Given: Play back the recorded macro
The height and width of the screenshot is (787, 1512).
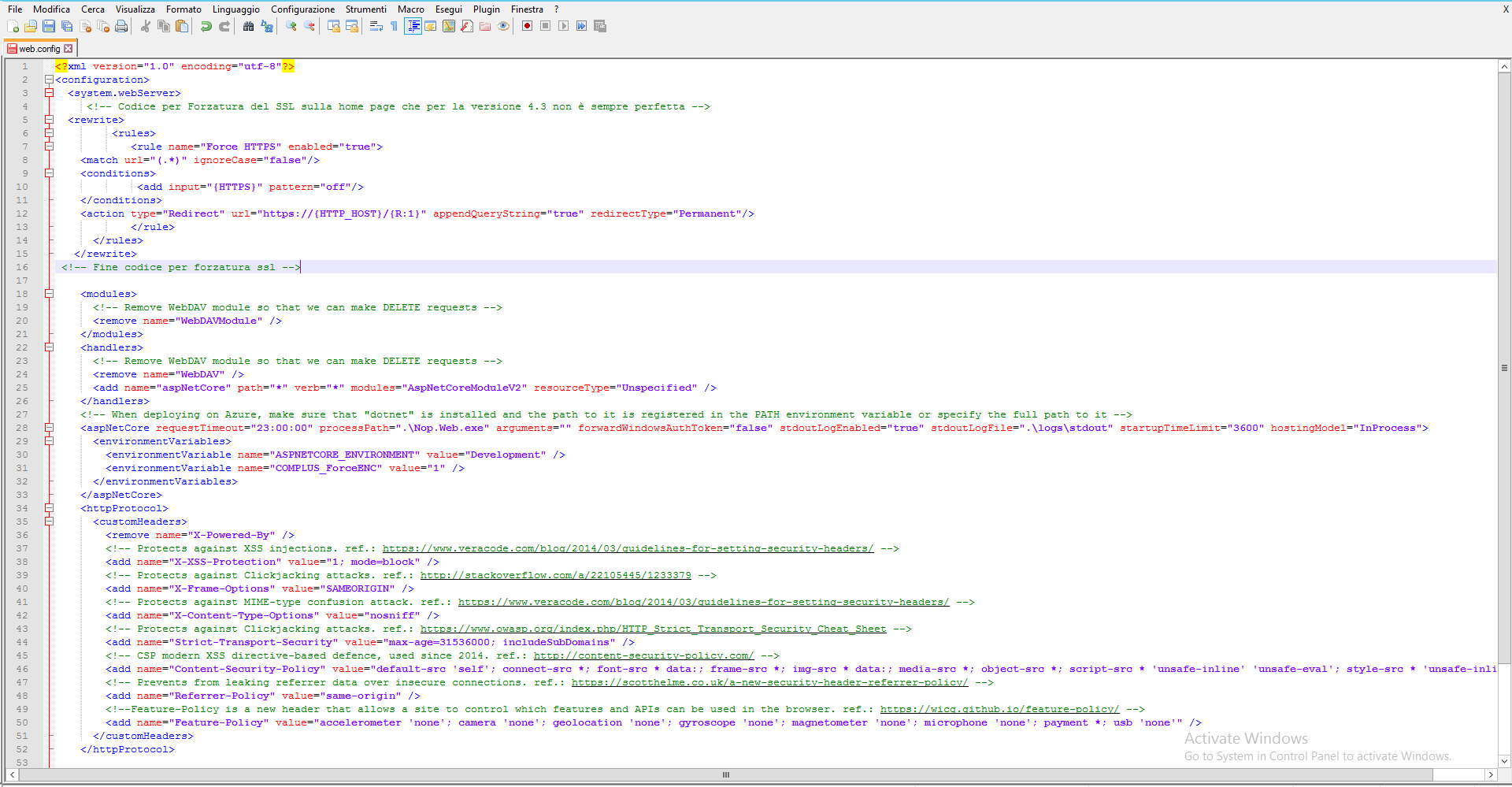Looking at the screenshot, I should point(563,26).
